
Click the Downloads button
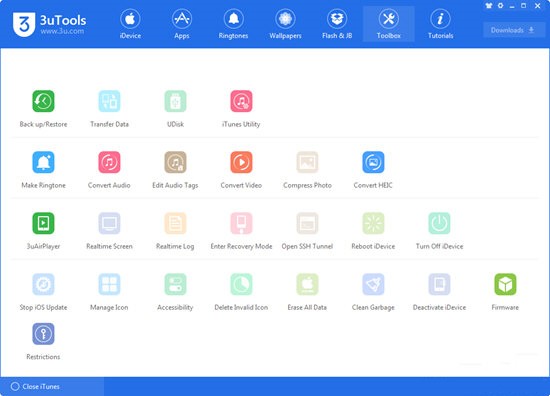point(514,30)
